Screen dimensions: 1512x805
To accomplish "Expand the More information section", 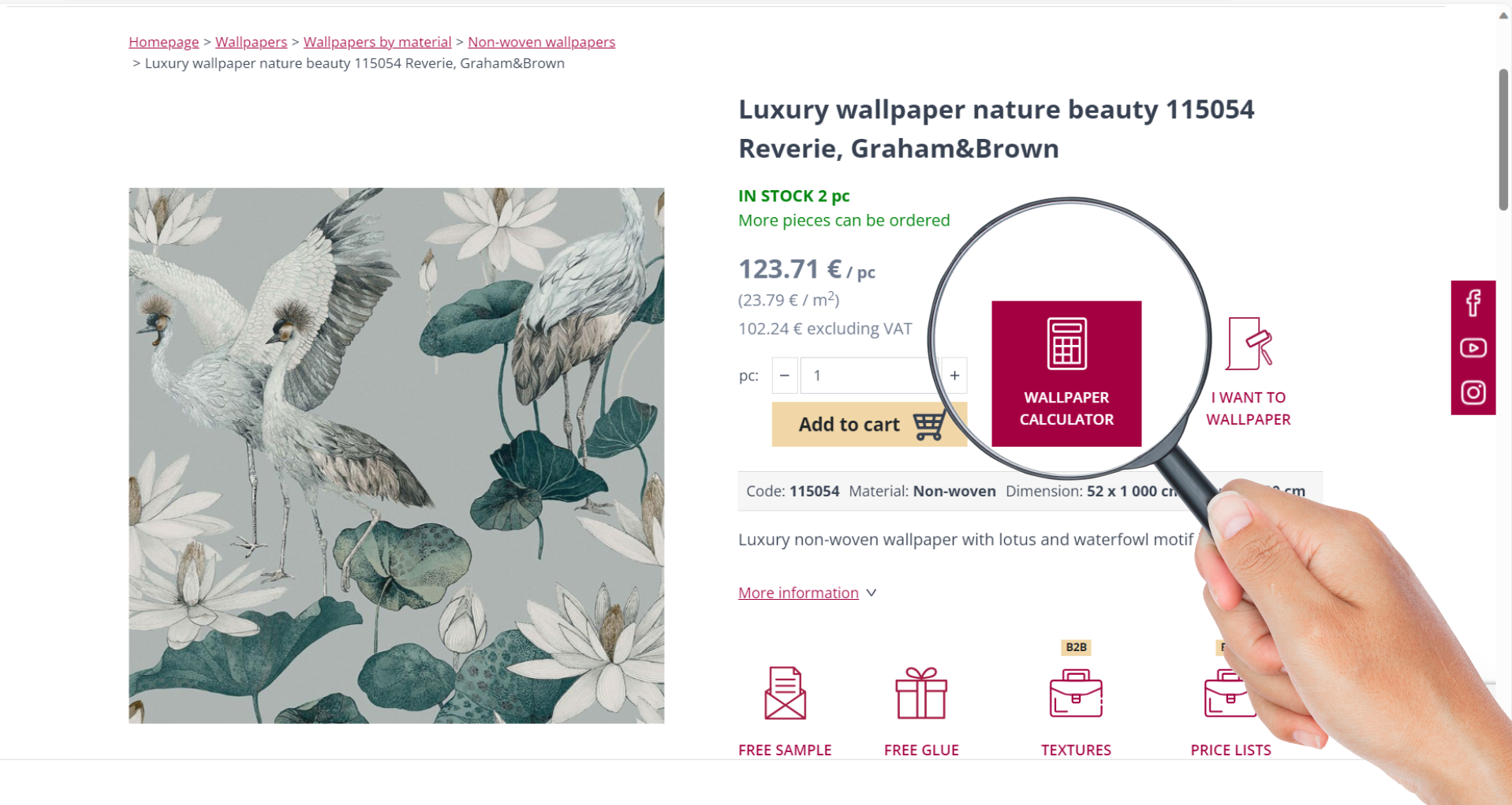I will point(798,593).
